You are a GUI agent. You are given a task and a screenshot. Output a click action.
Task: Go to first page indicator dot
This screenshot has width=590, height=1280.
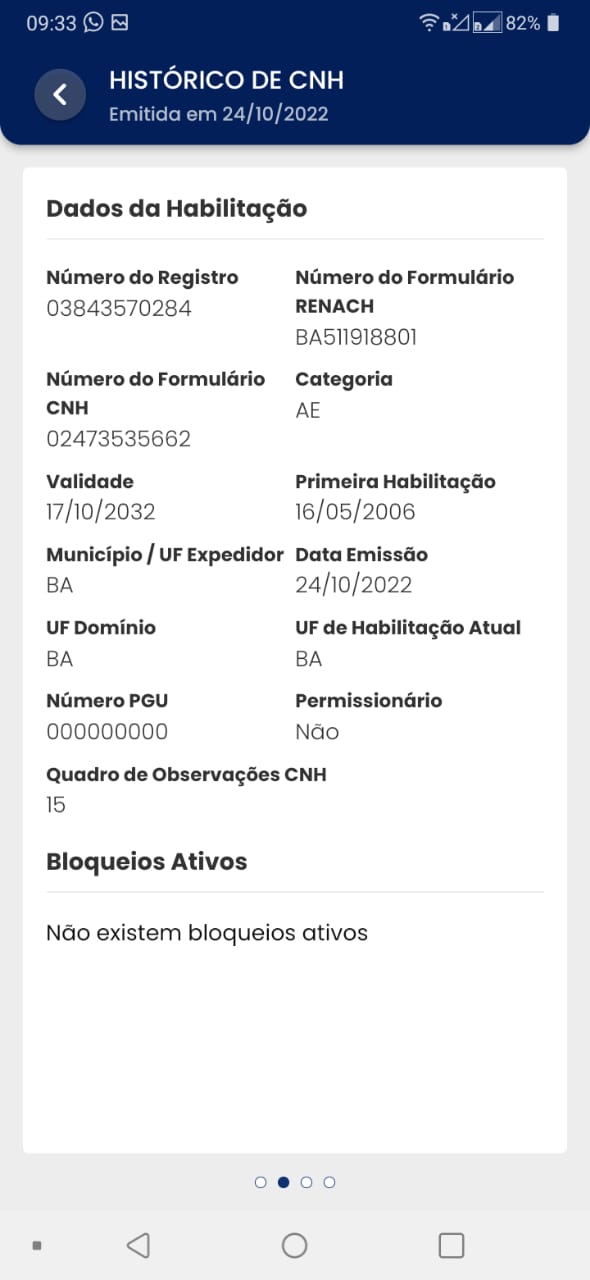coord(261,1182)
